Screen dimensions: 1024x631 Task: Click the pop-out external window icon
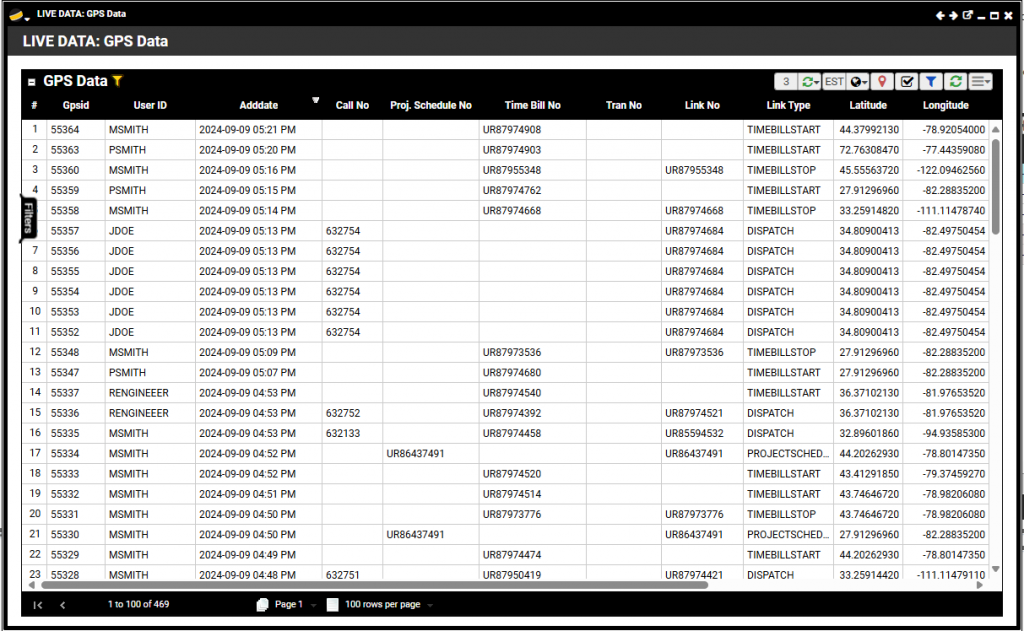click(x=967, y=15)
